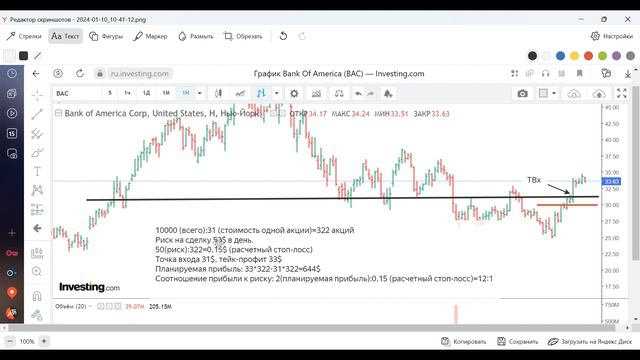Select the Стрелки arrow tool
This screenshot has height=360, width=640.
point(24,36)
